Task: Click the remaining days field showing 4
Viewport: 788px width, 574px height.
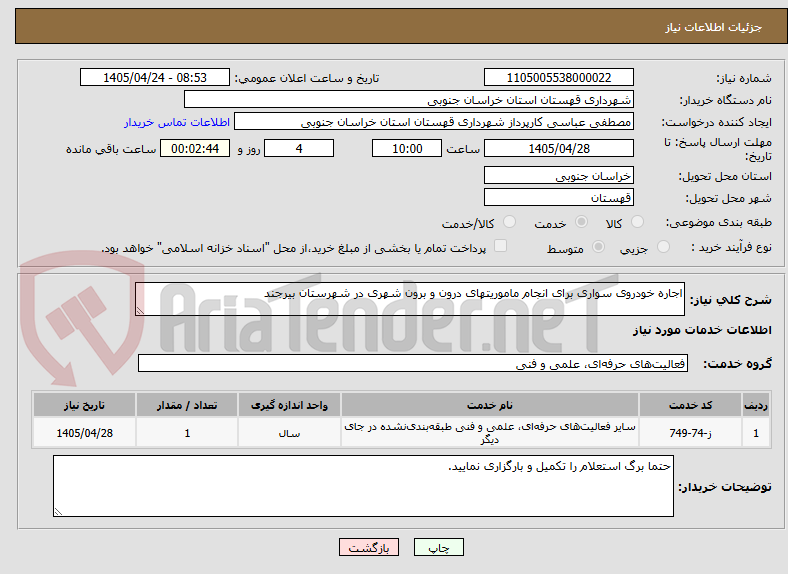Action: pos(299,148)
